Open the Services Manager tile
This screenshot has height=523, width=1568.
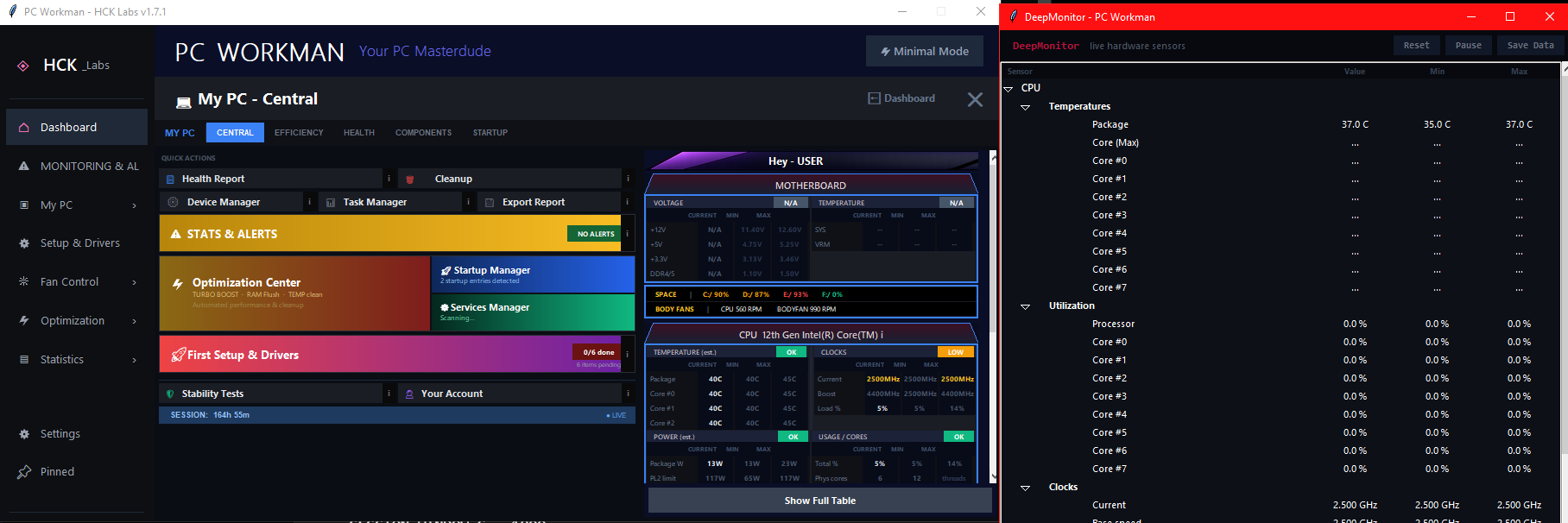point(534,312)
